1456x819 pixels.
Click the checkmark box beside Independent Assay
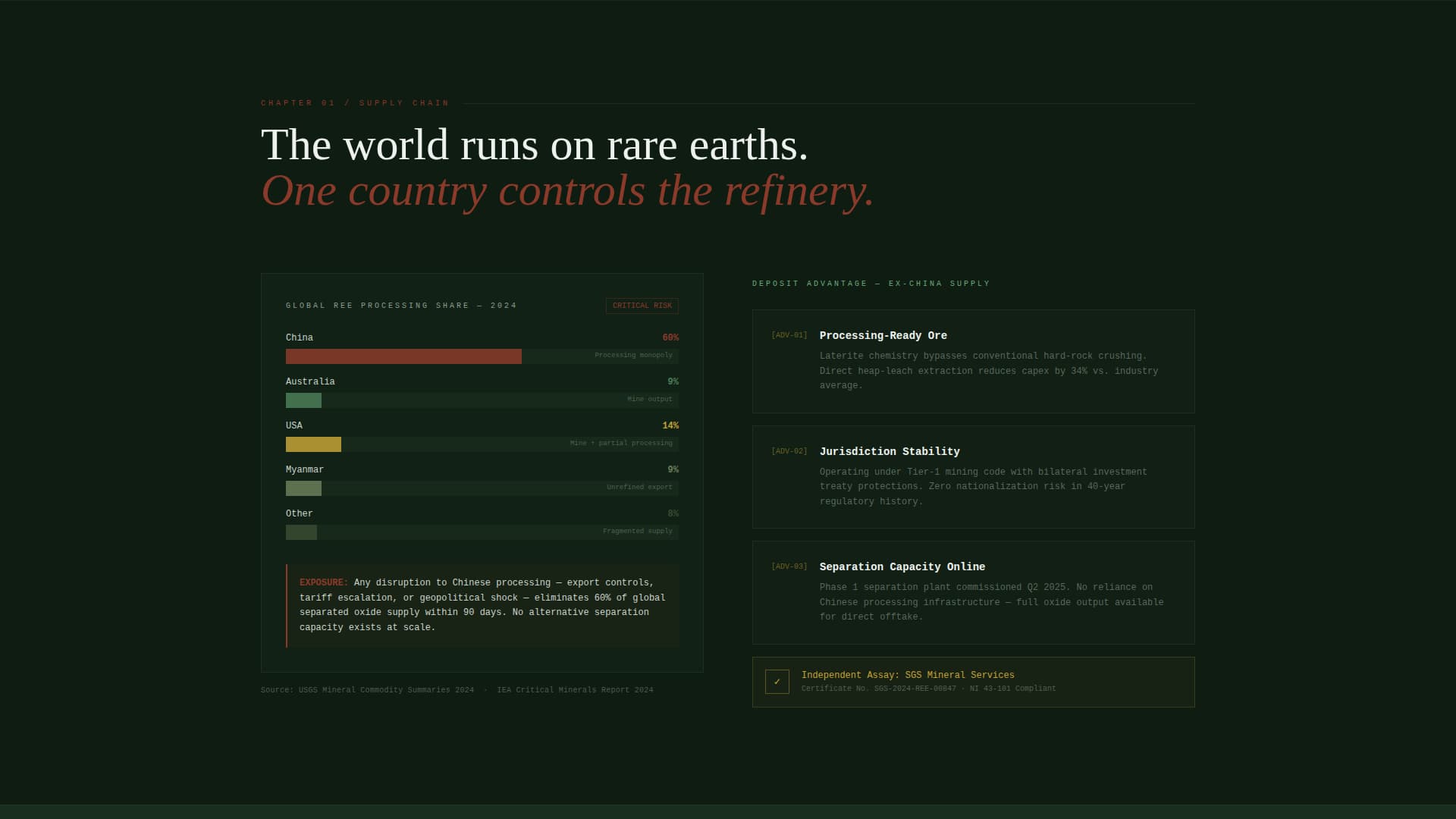(777, 682)
